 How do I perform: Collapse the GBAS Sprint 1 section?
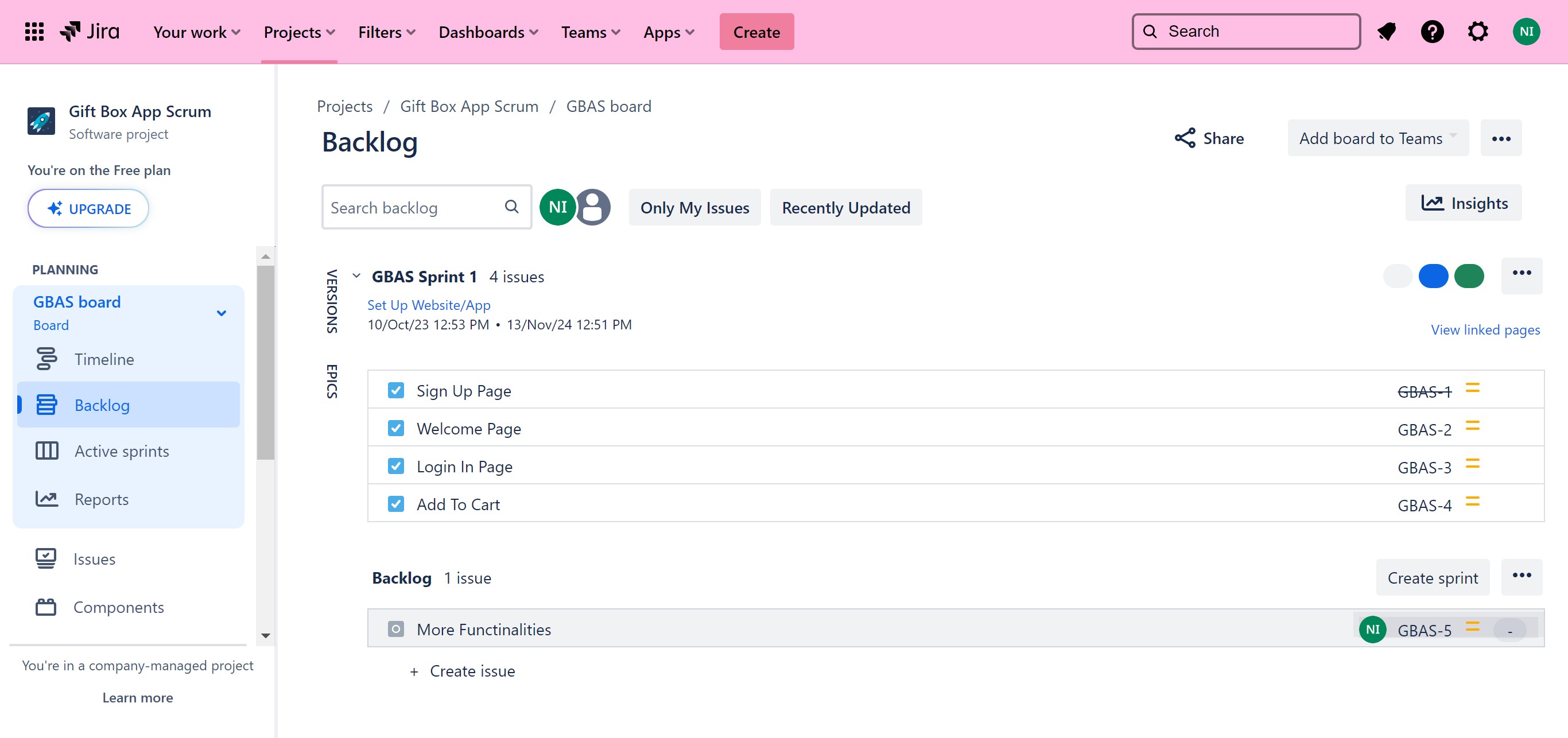(x=356, y=276)
